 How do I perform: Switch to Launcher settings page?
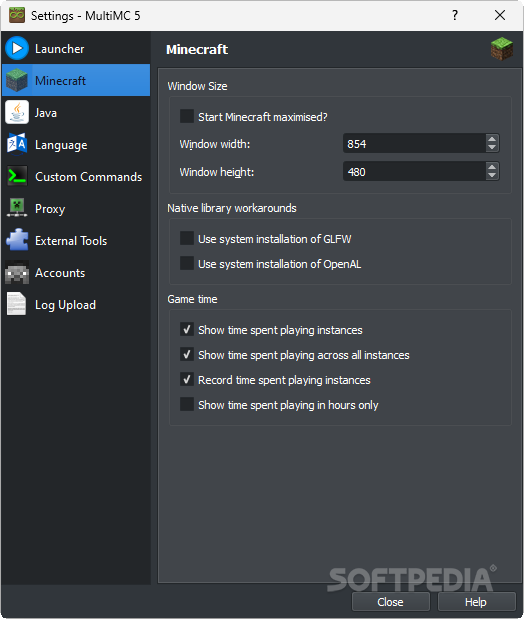[76, 48]
